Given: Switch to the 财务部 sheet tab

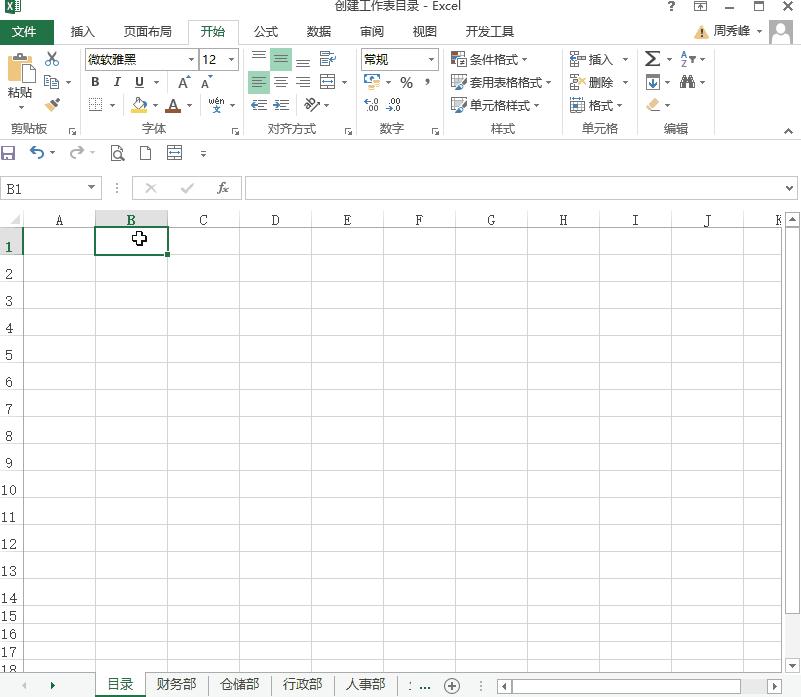Looking at the screenshot, I should (x=176, y=684).
